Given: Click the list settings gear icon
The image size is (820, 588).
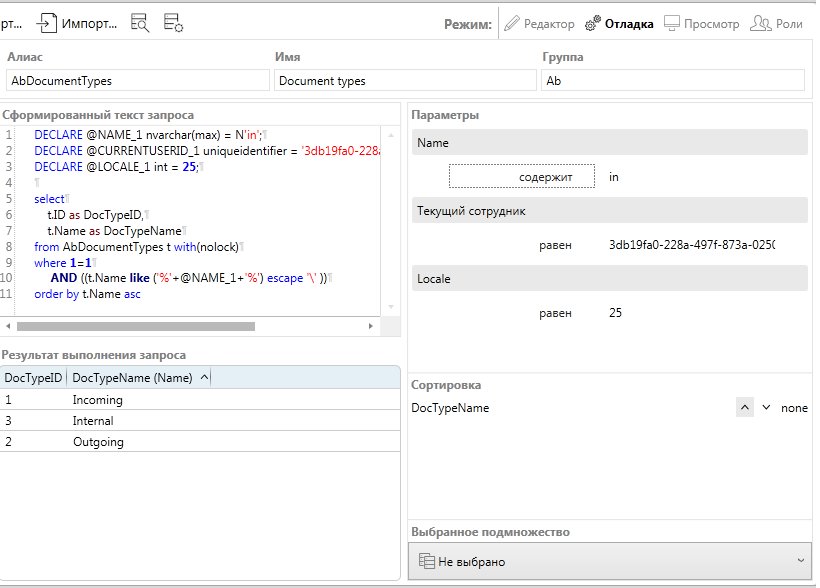Looking at the screenshot, I should pos(173,23).
